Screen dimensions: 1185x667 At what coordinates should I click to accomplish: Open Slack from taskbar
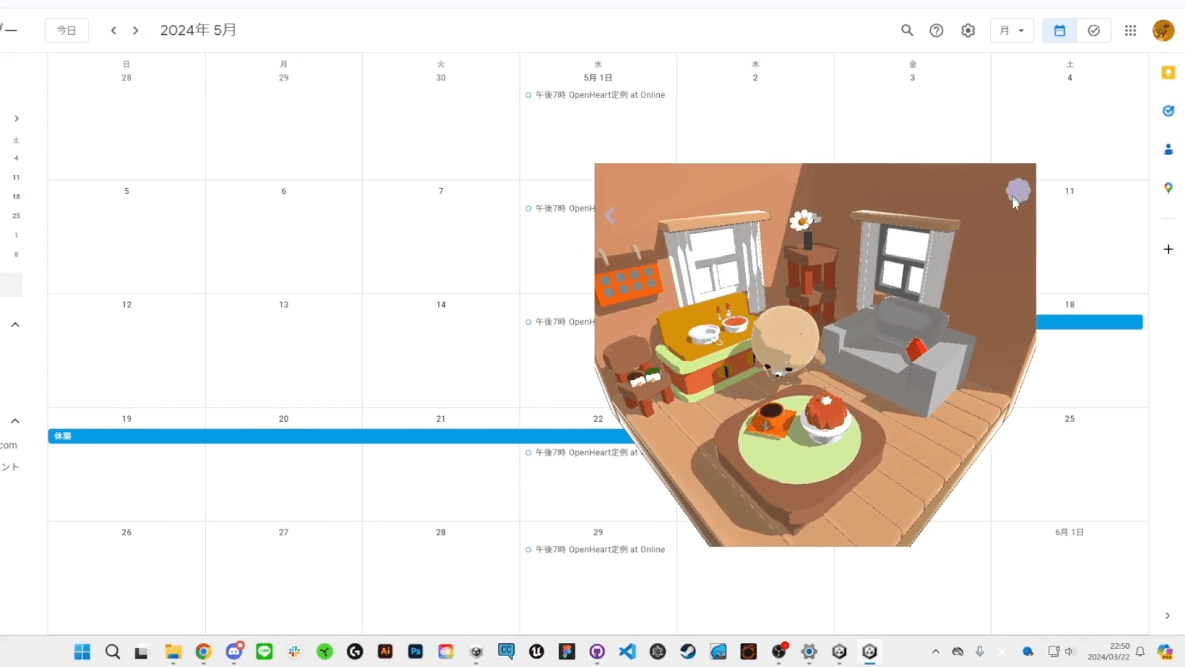tap(295, 652)
